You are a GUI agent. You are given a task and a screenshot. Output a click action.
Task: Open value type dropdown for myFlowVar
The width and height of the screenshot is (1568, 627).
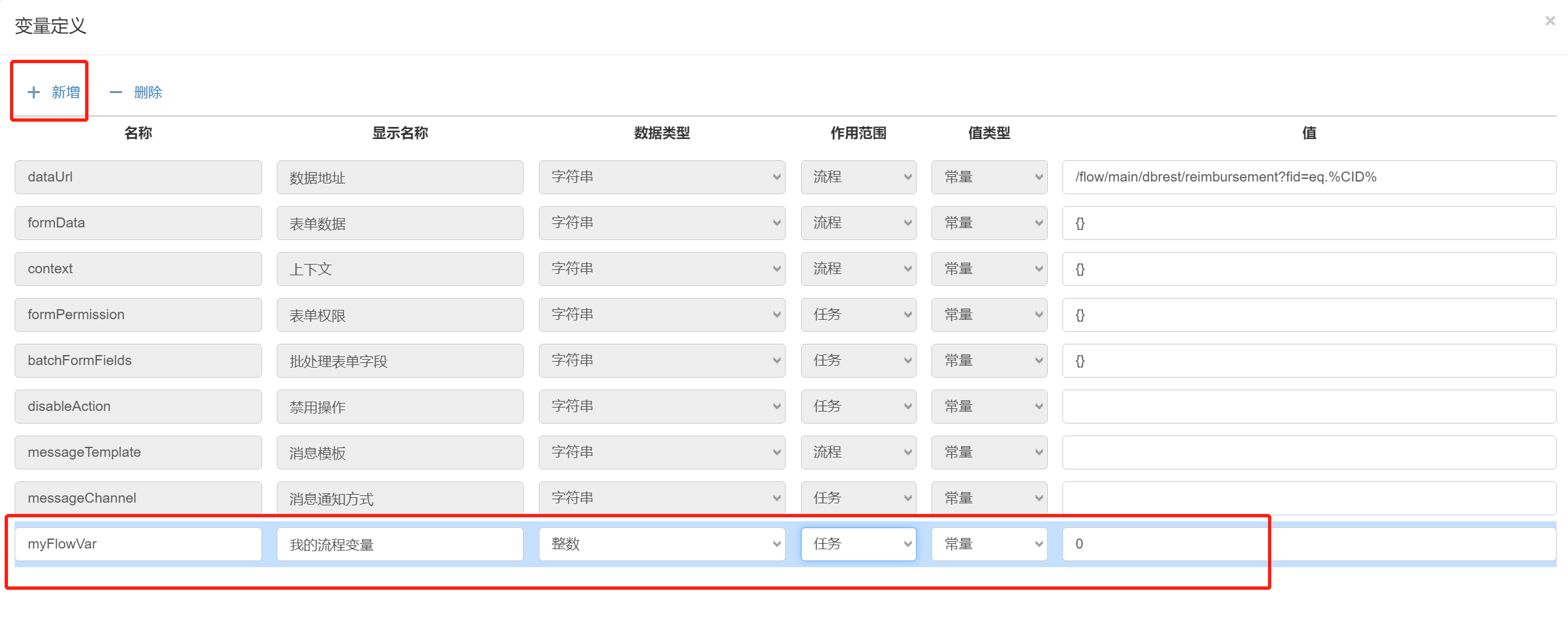(989, 544)
